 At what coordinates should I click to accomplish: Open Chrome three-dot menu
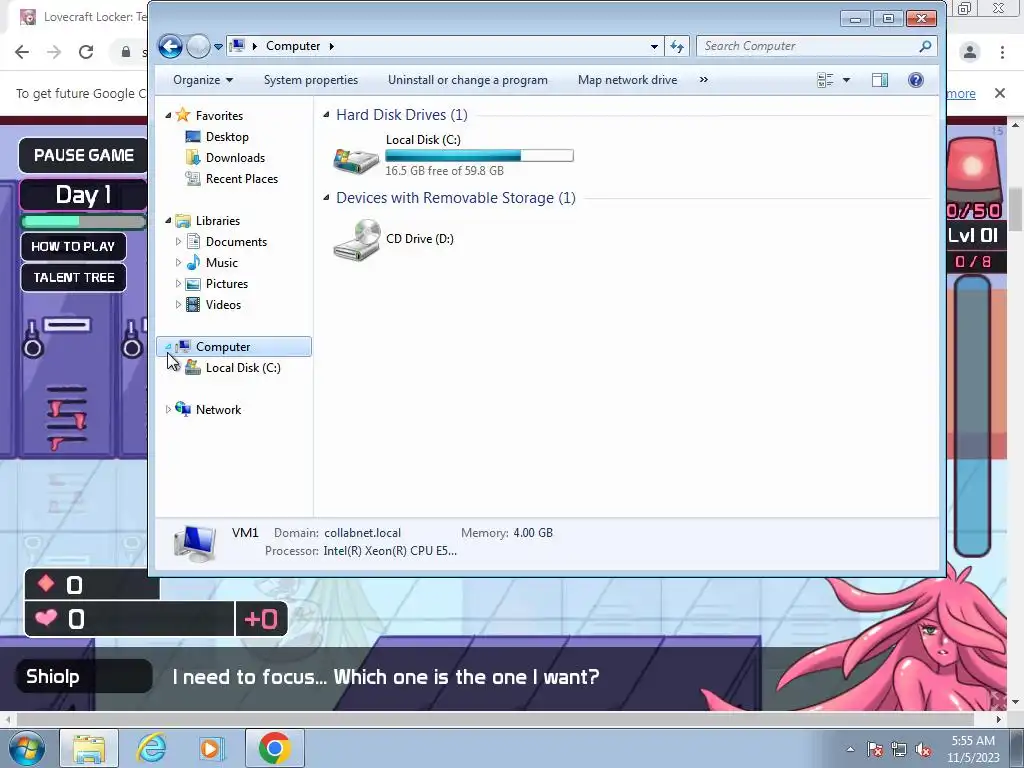(x=1002, y=52)
